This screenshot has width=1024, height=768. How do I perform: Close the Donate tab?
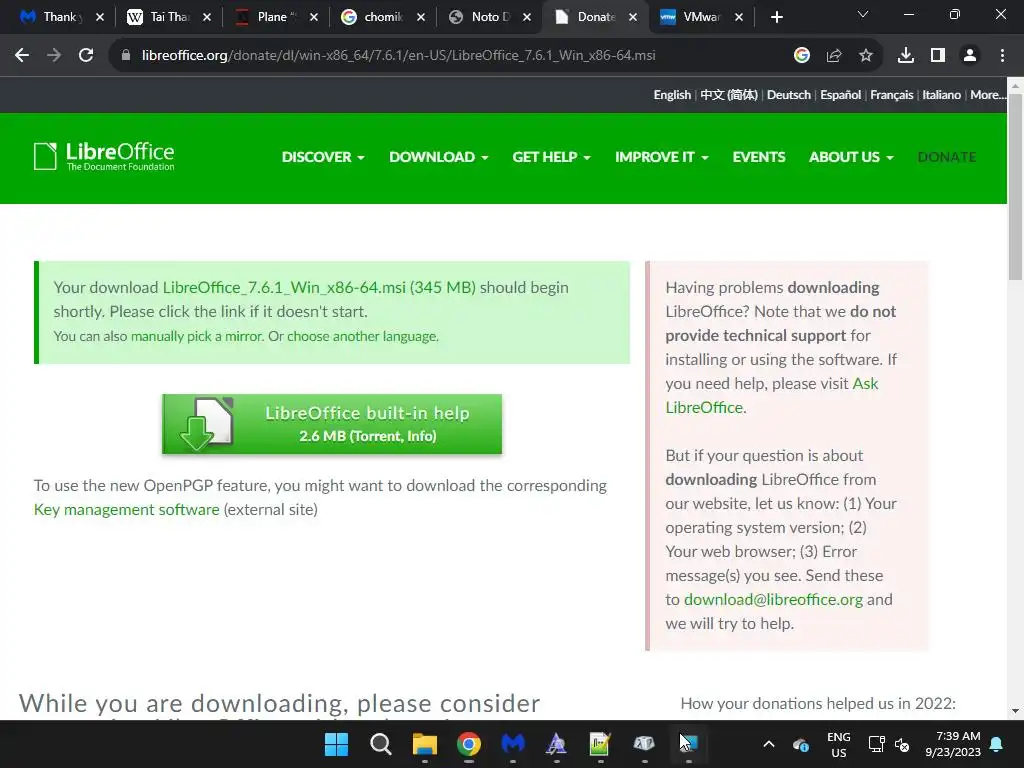(x=633, y=17)
